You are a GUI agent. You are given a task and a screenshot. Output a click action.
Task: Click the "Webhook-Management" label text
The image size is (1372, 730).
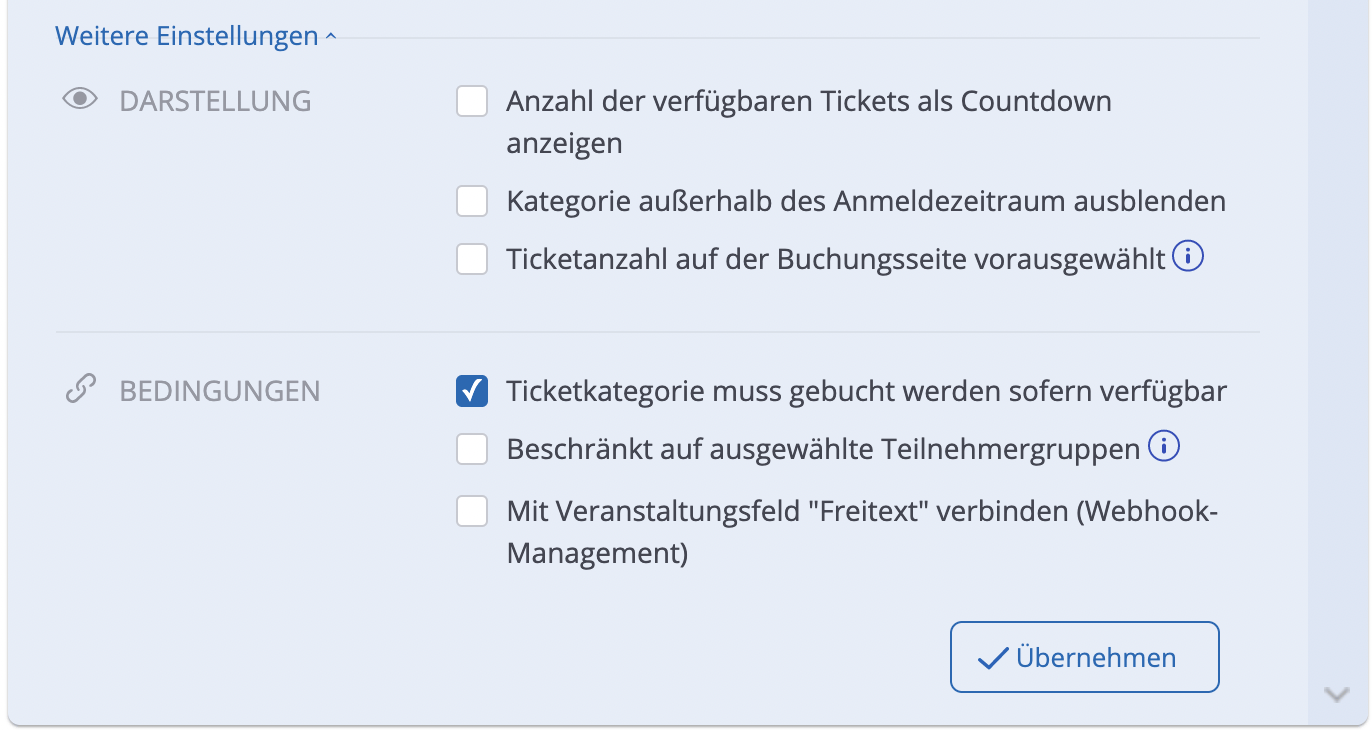pos(597,553)
